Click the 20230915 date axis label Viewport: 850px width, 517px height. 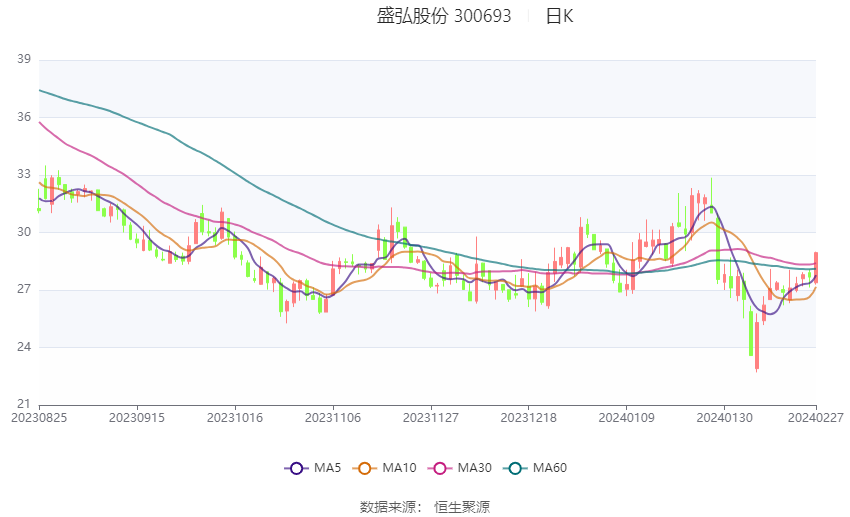coord(137,418)
